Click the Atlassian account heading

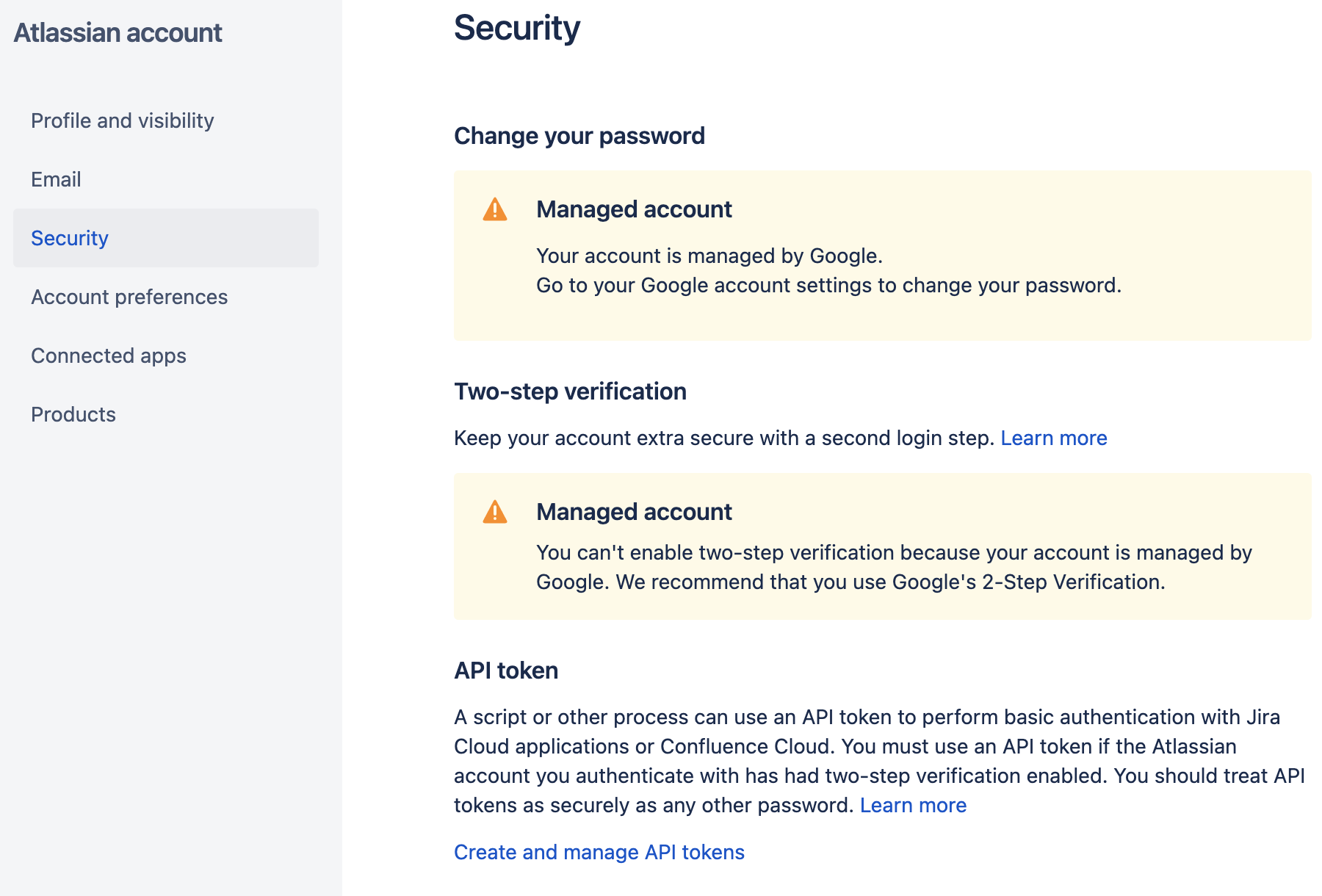118,33
